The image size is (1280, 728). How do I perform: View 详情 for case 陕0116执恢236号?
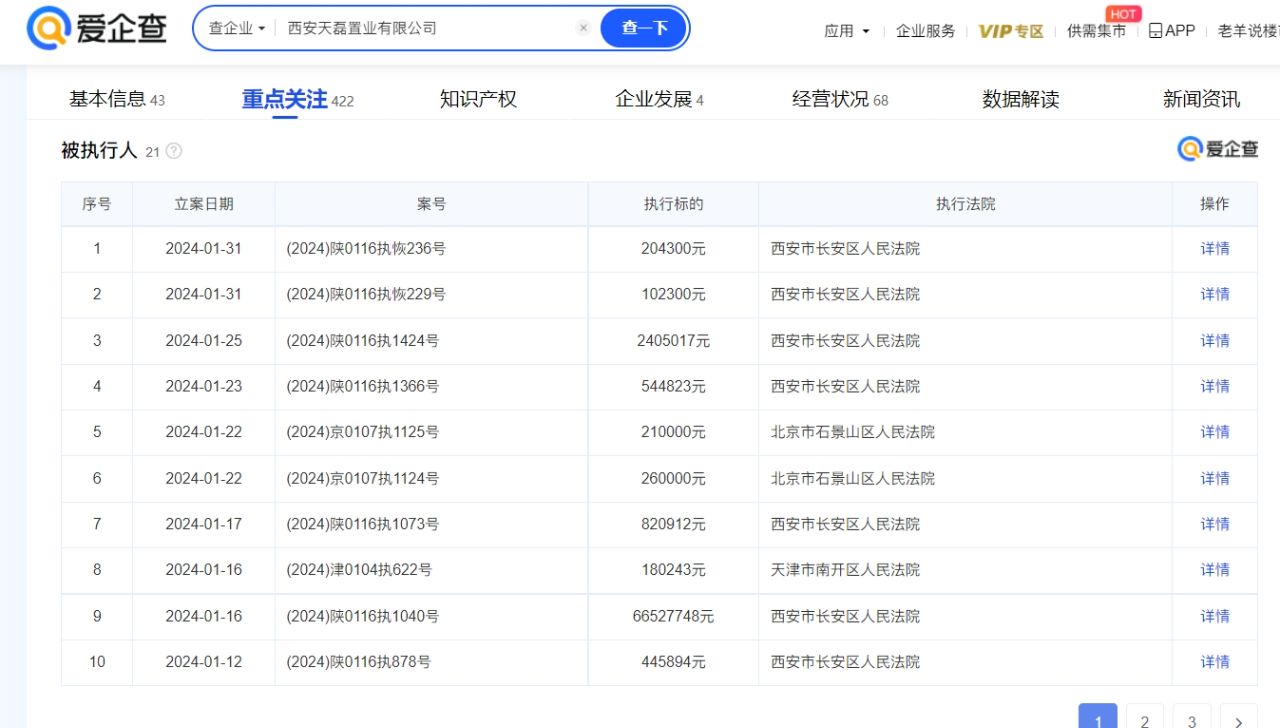click(x=1215, y=249)
